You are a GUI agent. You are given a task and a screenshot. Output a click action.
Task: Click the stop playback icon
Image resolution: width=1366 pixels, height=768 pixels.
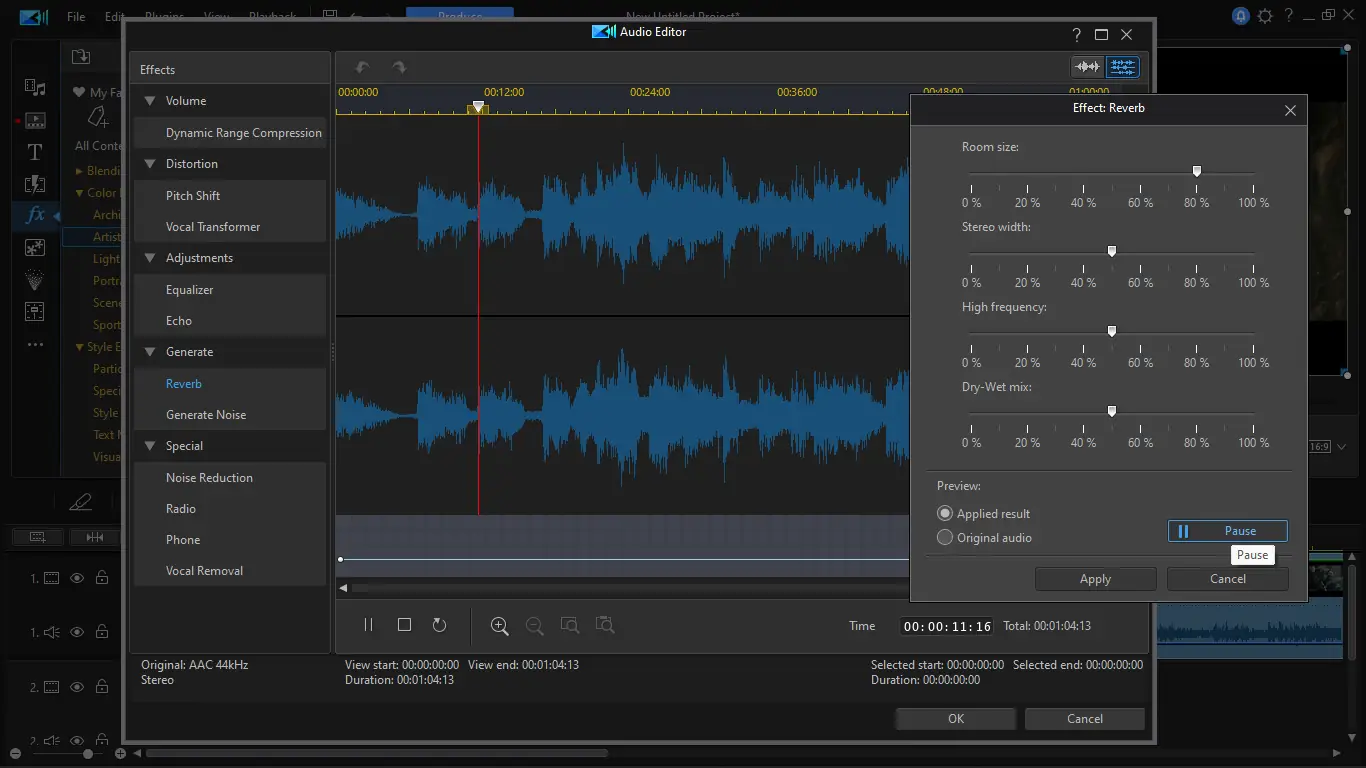[404, 625]
